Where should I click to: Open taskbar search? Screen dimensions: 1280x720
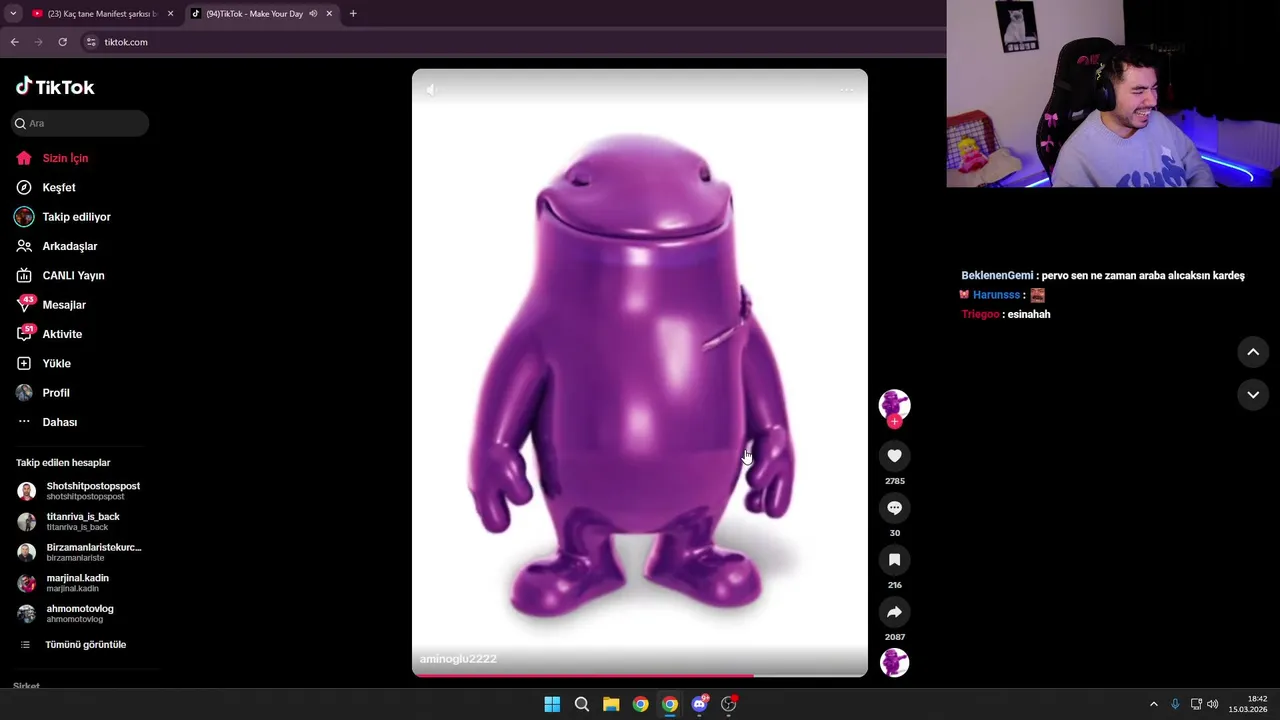581,704
